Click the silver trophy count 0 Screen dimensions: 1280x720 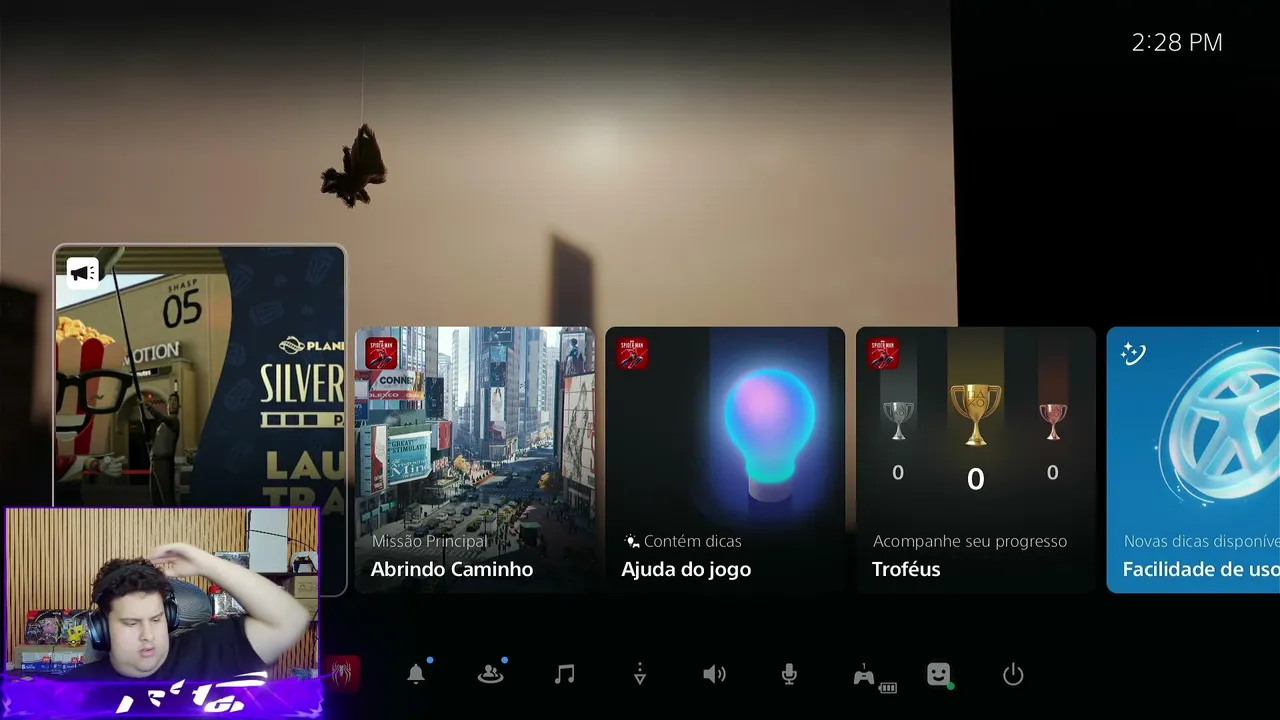(x=898, y=473)
